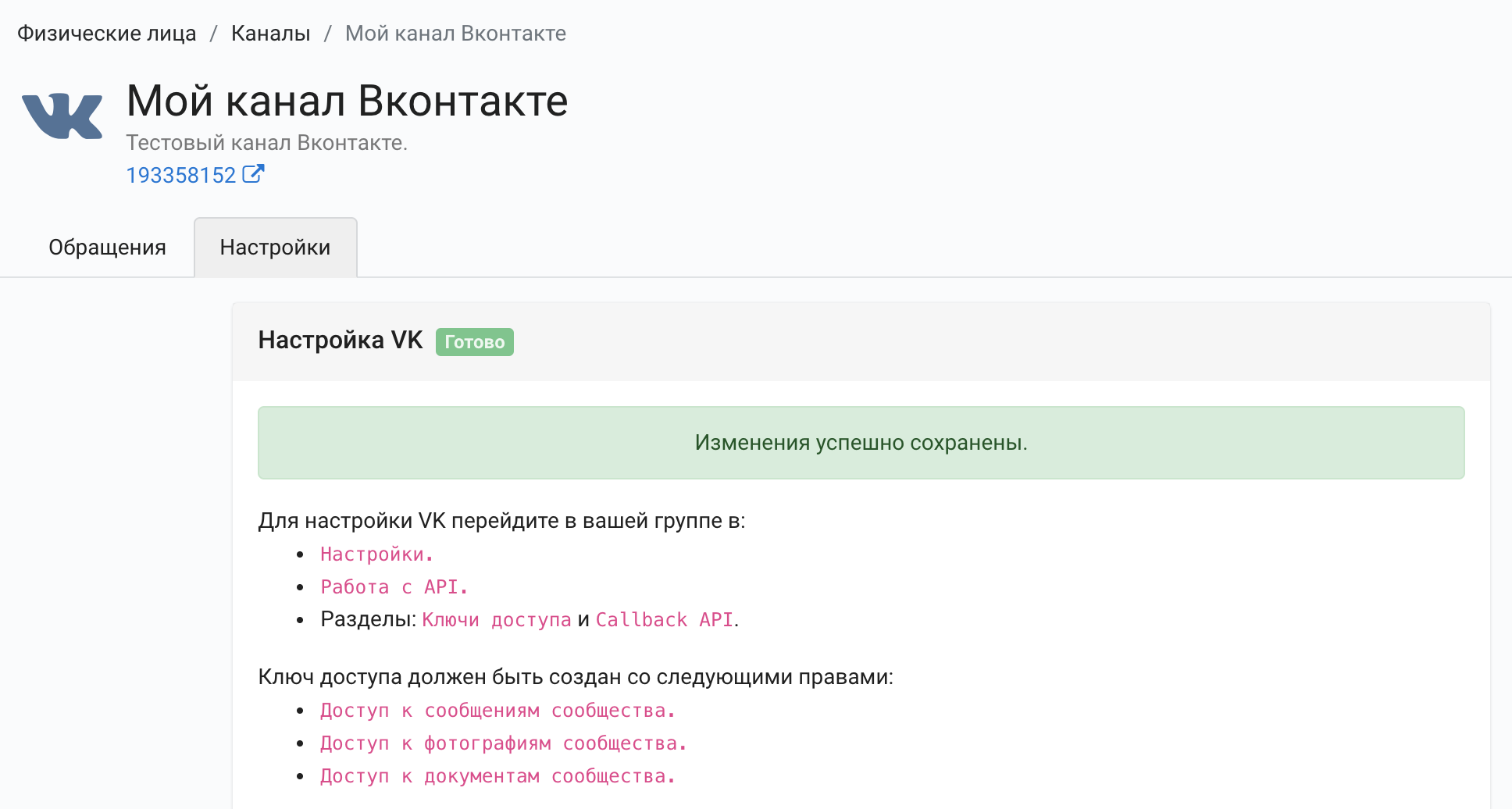Screen dimensions: 1512x809
Task: Switch to the Обращения tab
Action: click(107, 248)
